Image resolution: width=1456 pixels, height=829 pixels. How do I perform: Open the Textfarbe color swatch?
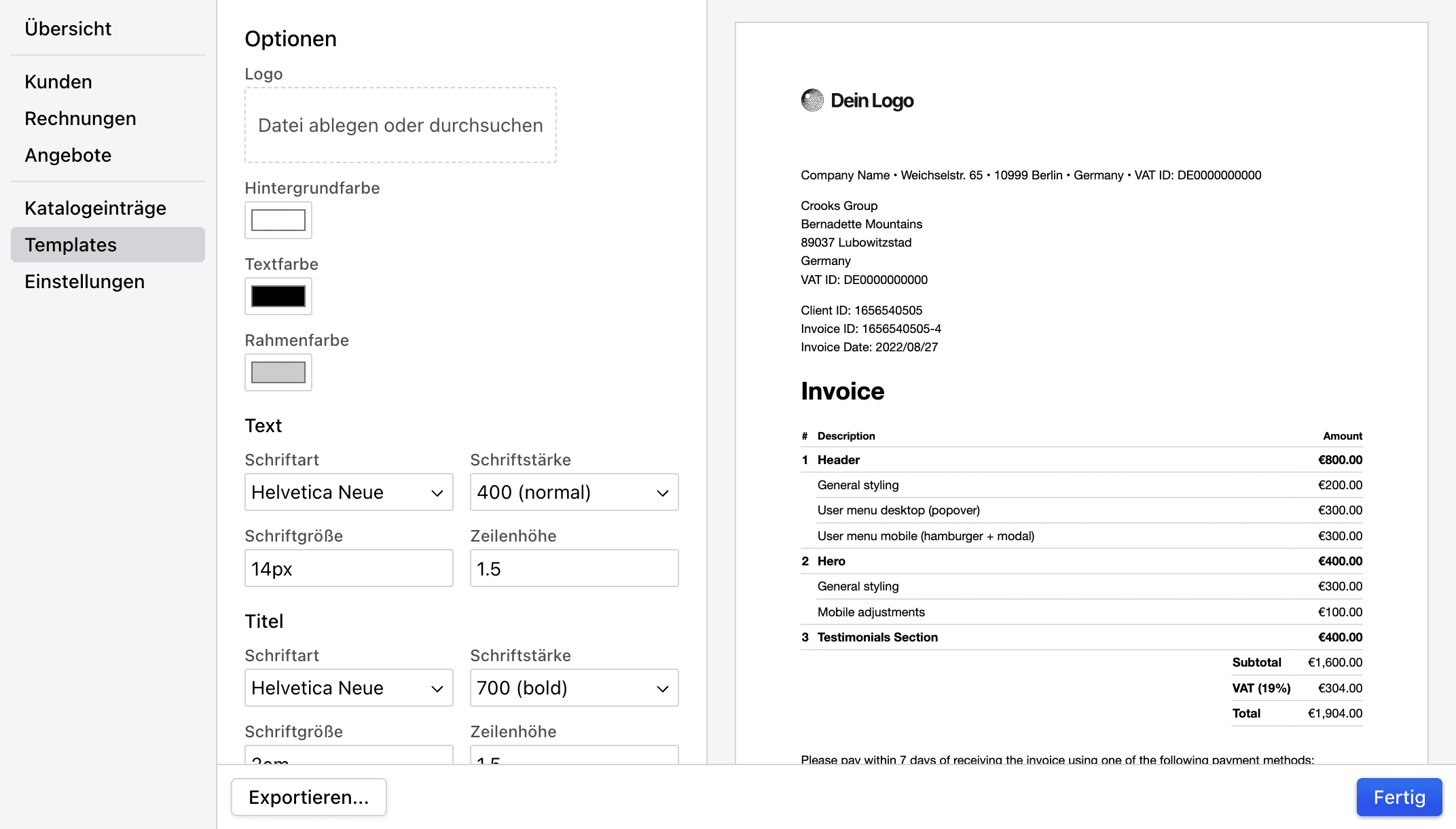[278, 296]
